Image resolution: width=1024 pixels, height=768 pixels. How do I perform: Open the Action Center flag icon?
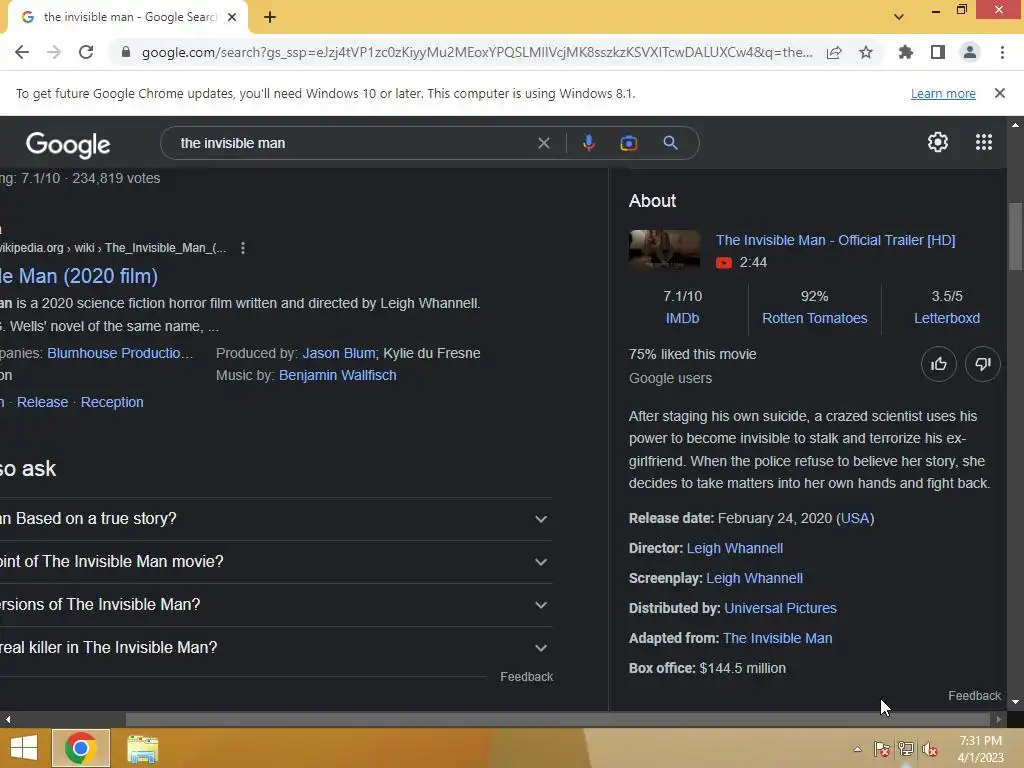pyautogui.click(x=881, y=749)
